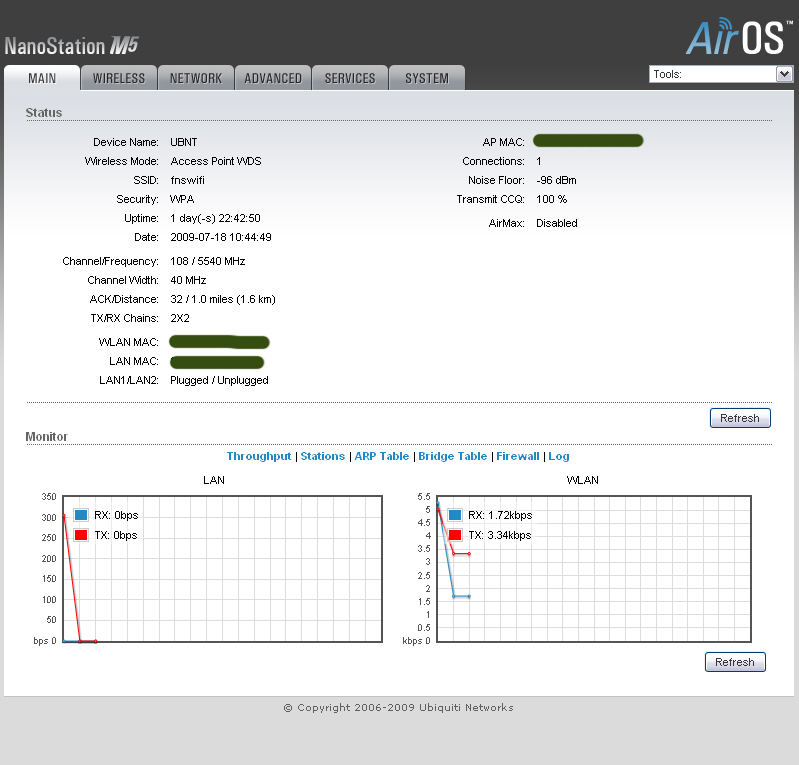Click the AirOS logo
The height and width of the screenshot is (765, 799).
coord(739,36)
